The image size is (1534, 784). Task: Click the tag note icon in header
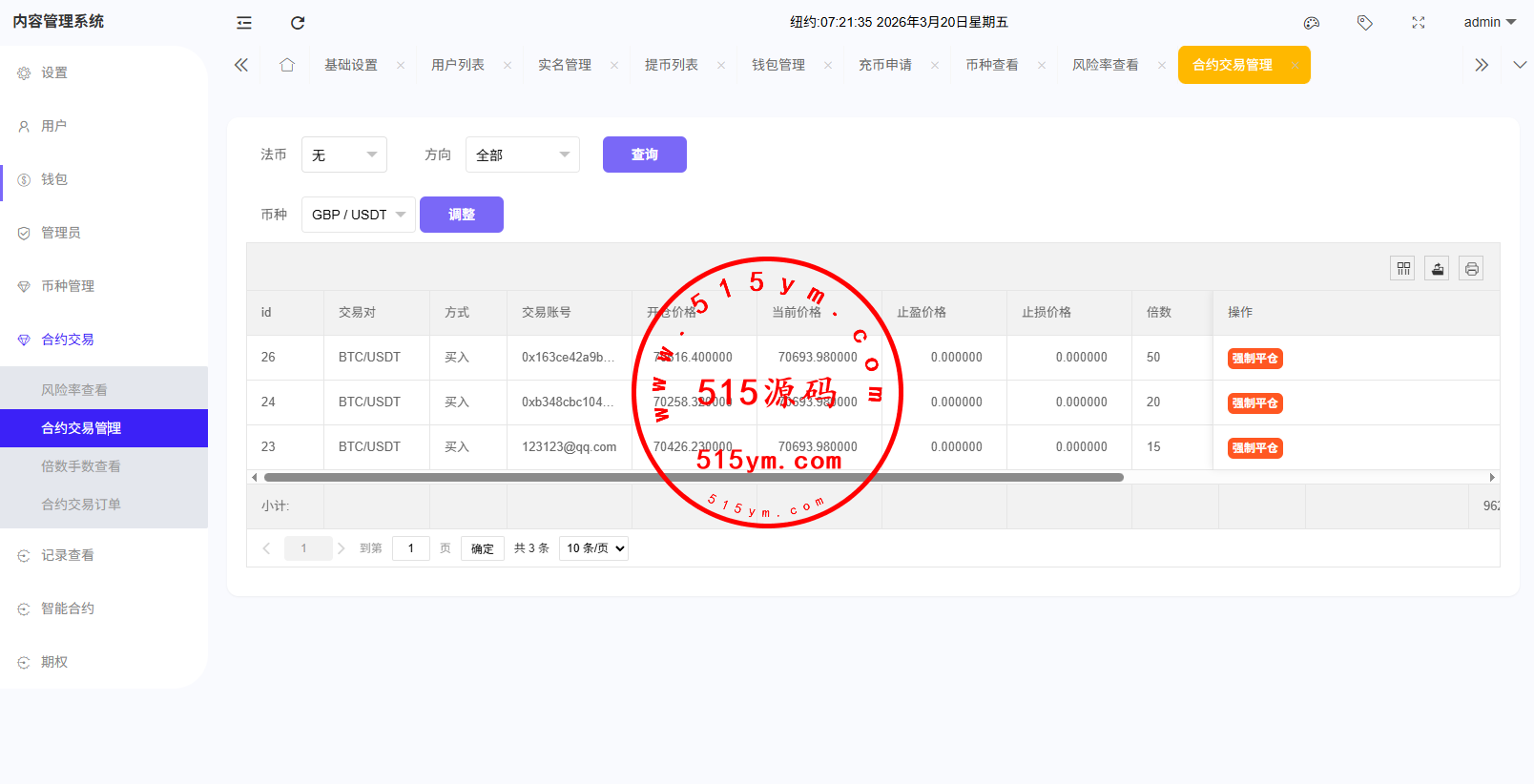coord(1365,23)
